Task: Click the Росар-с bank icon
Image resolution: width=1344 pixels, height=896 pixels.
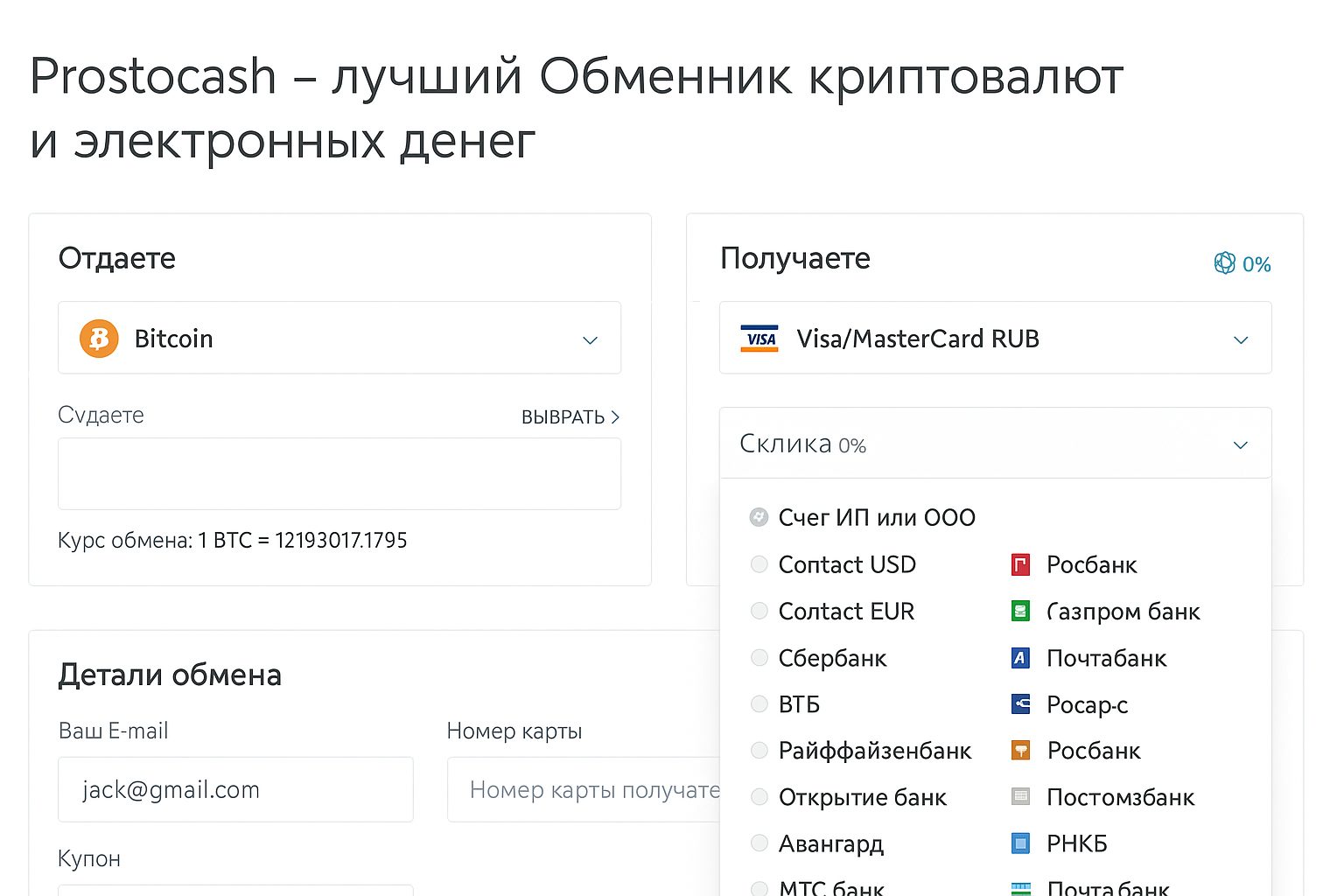Action: click(1019, 703)
